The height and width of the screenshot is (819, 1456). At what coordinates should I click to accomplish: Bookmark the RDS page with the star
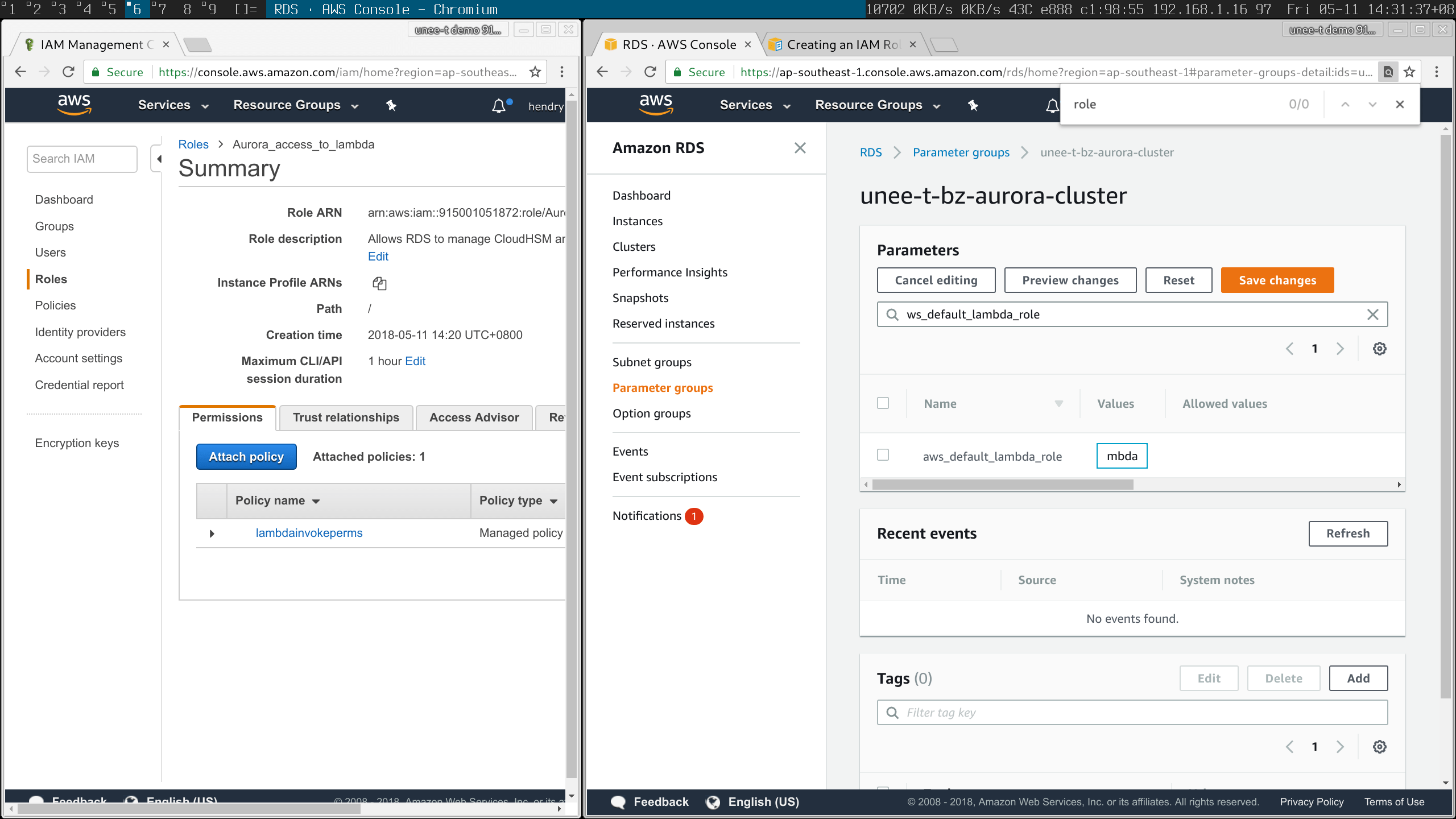pyautogui.click(x=1409, y=72)
